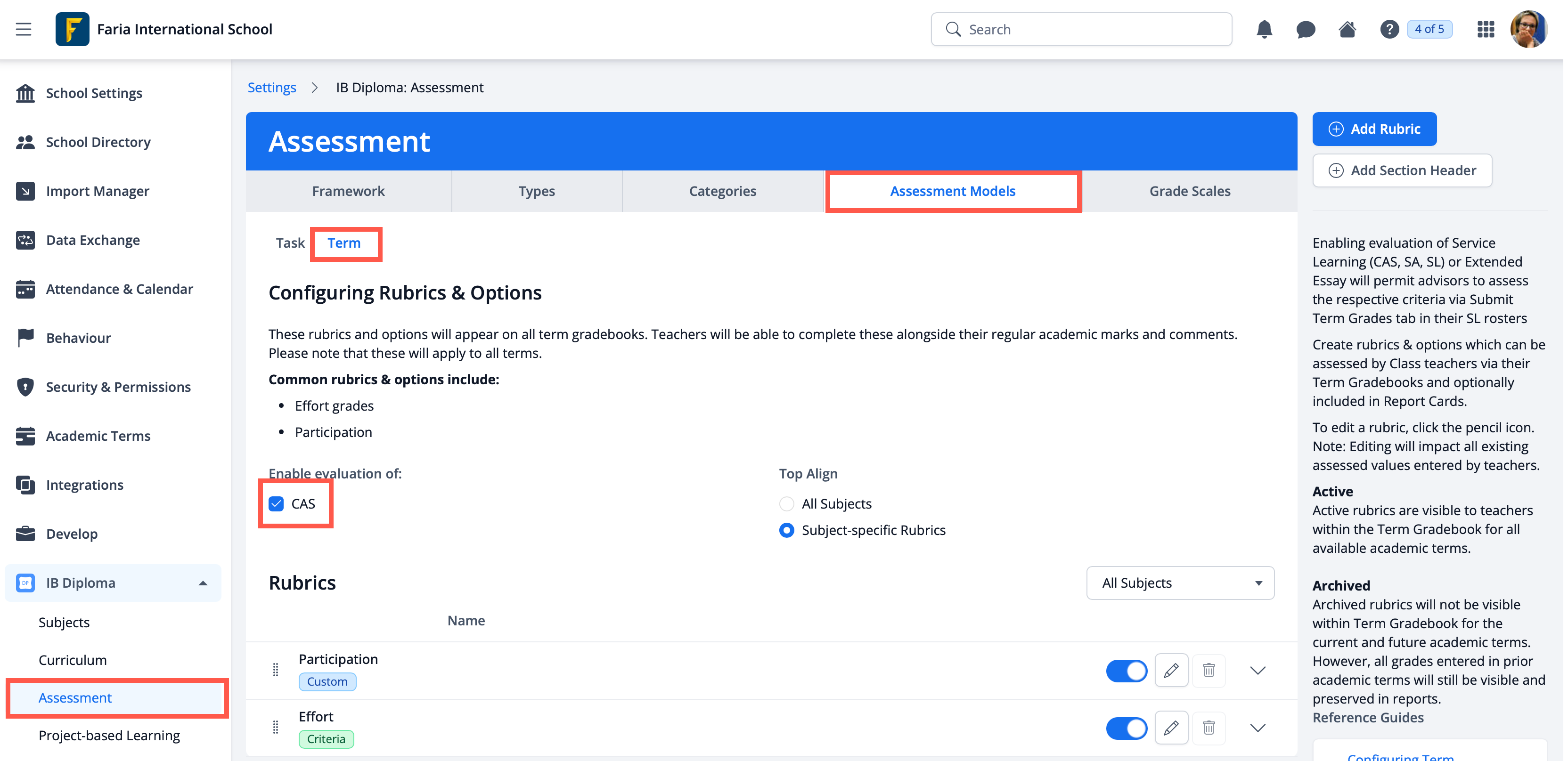
Task: Edit the Participation rubric pencil icon
Action: (x=1171, y=671)
